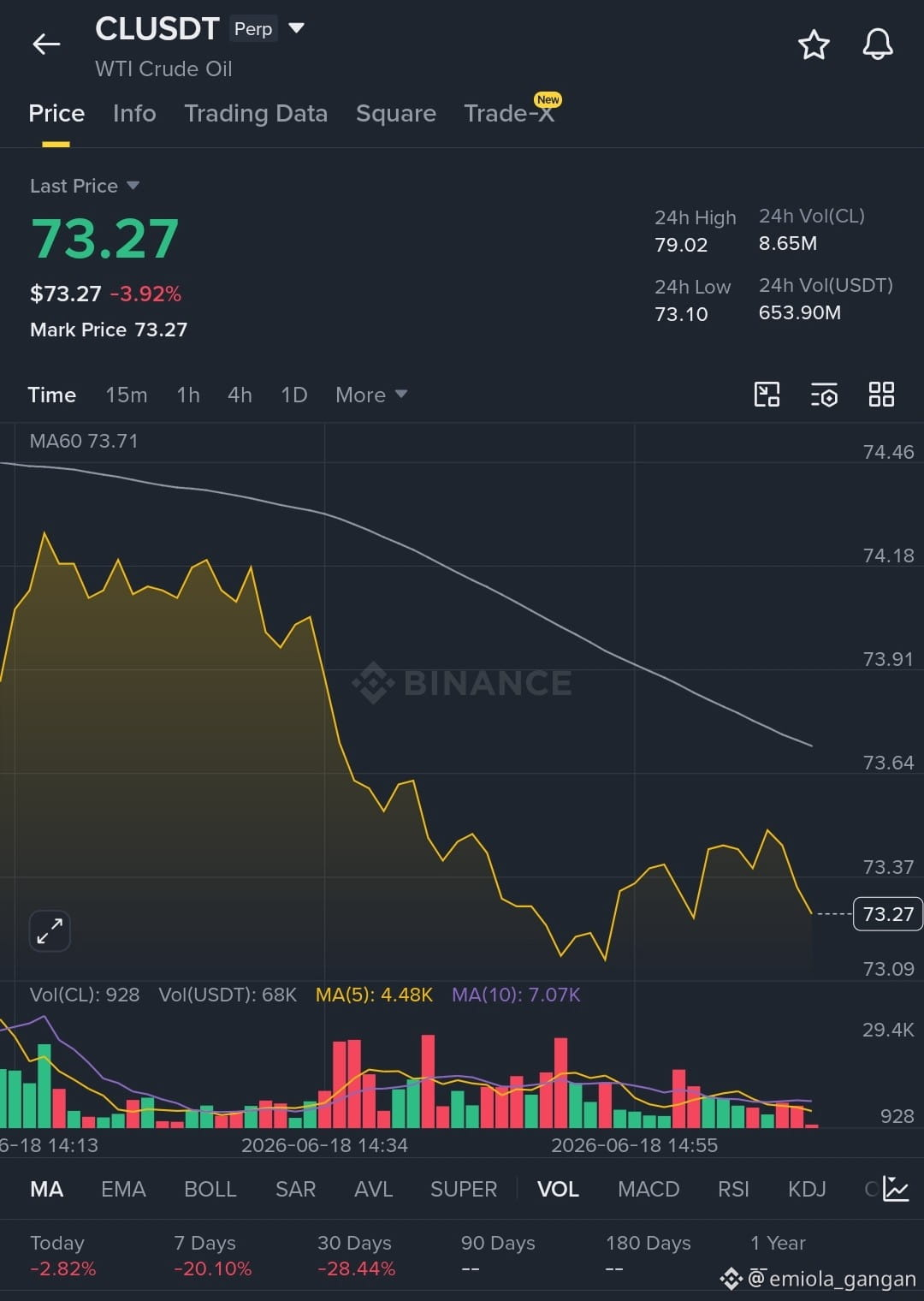Image resolution: width=924 pixels, height=1301 pixels.
Task: Open the grid layout icon
Action: pyautogui.click(x=881, y=395)
